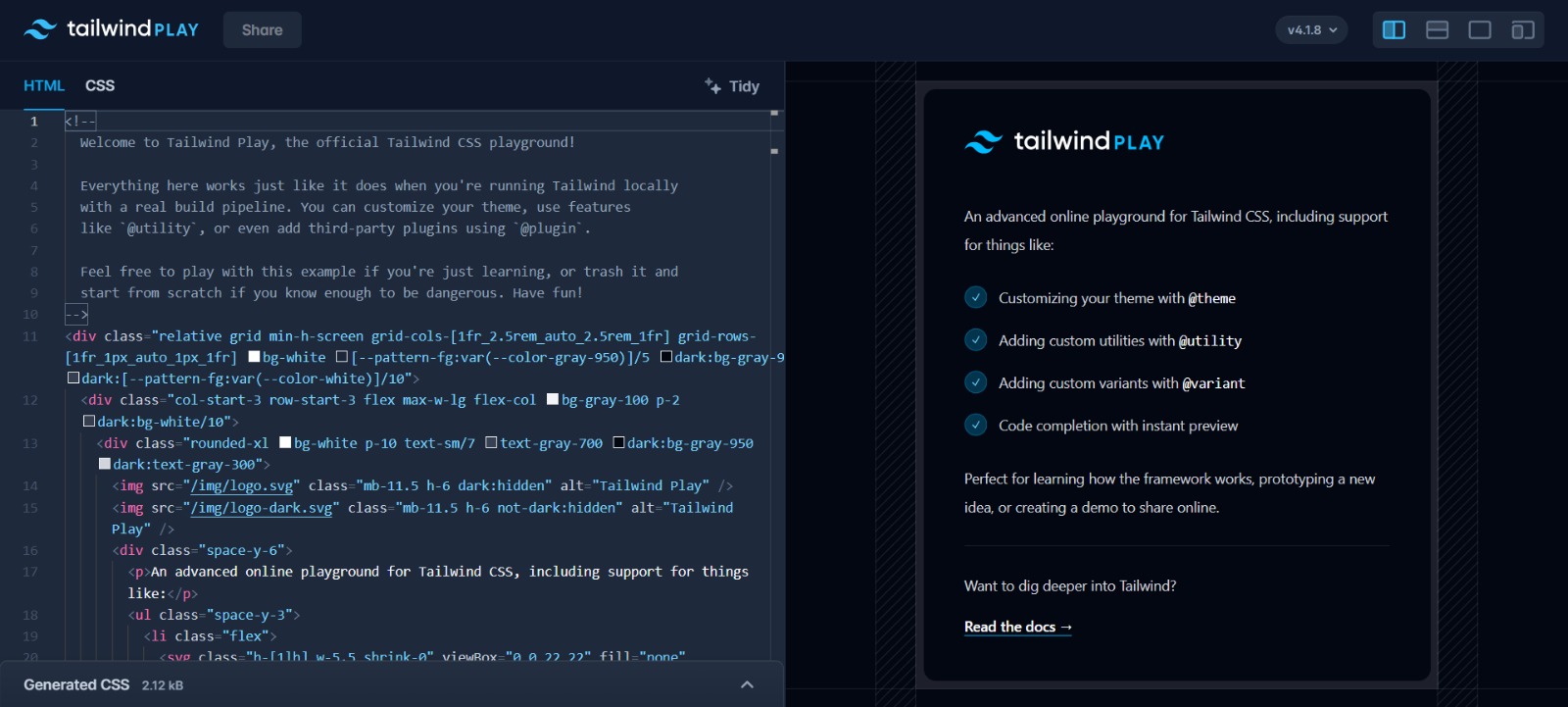Click checkmark icon beside @theme item
The image size is (1568, 707).
tap(975, 297)
